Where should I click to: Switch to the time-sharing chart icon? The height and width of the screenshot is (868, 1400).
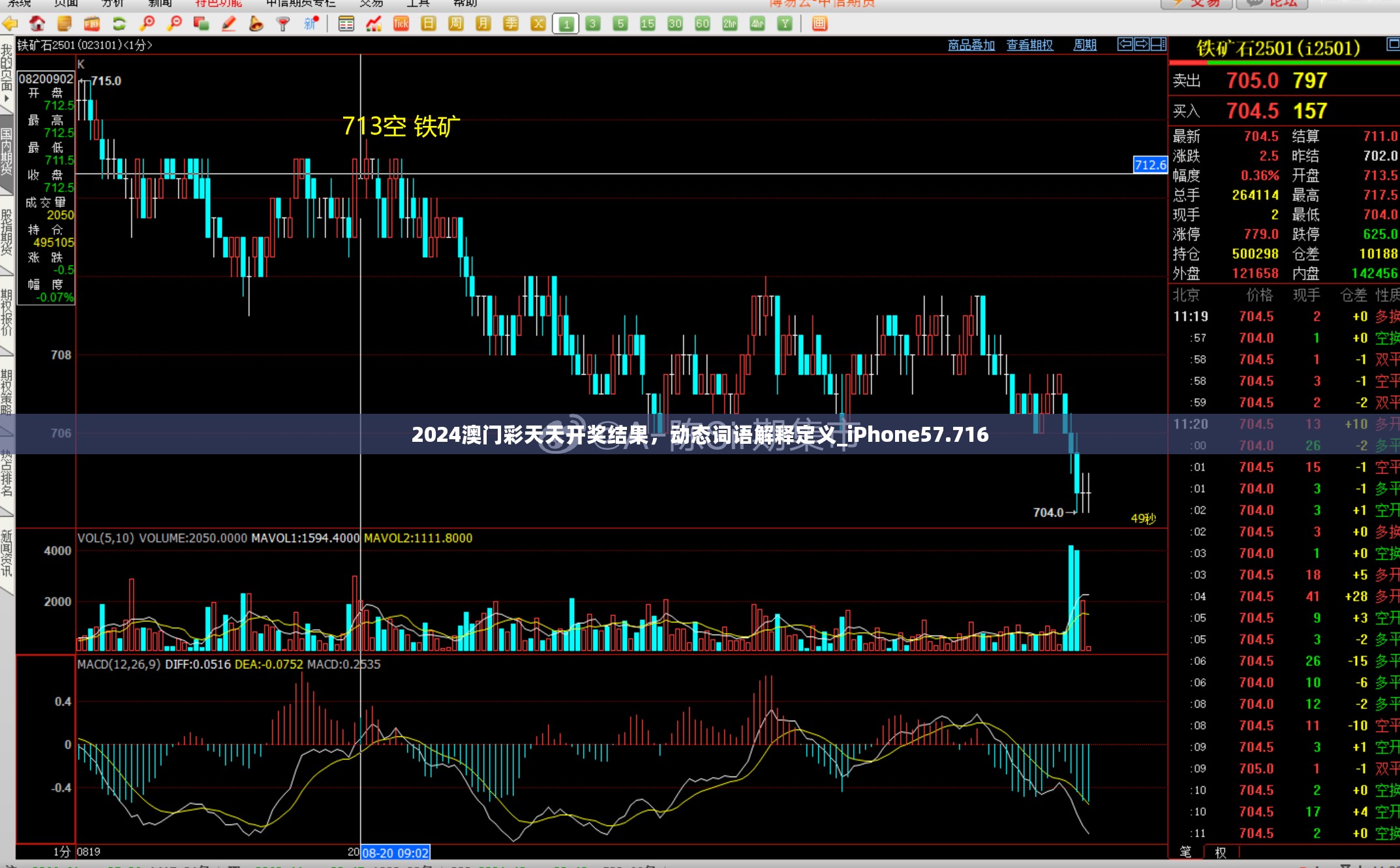[x=374, y=25]
